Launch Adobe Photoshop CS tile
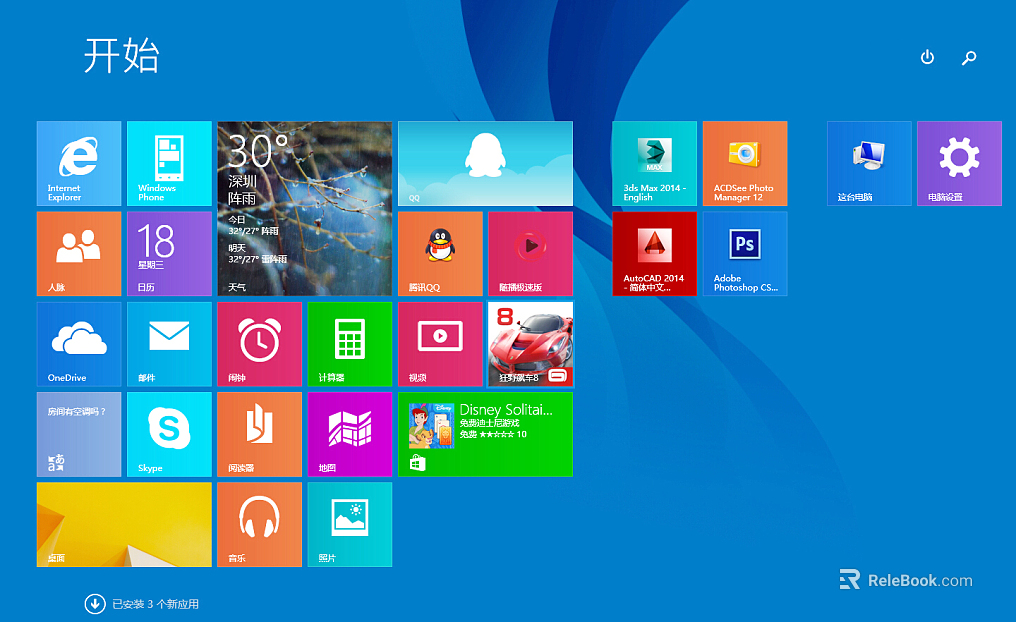1016x622 pixels. coord(745,254)
